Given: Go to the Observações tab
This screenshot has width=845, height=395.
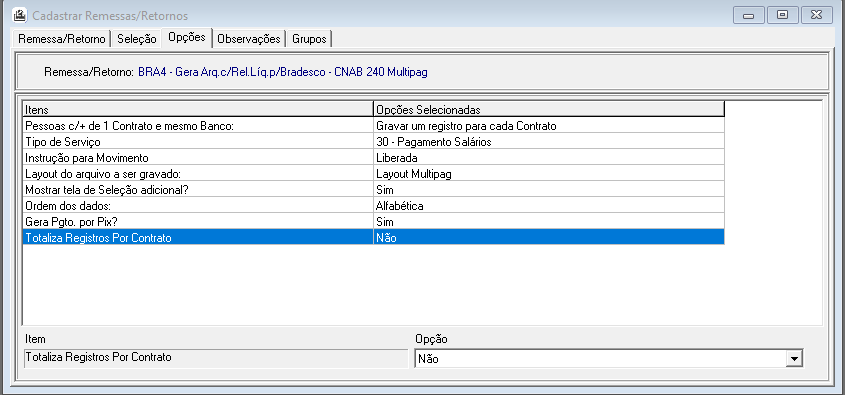Looking at the screenshot, I should [x=249, y=39].
